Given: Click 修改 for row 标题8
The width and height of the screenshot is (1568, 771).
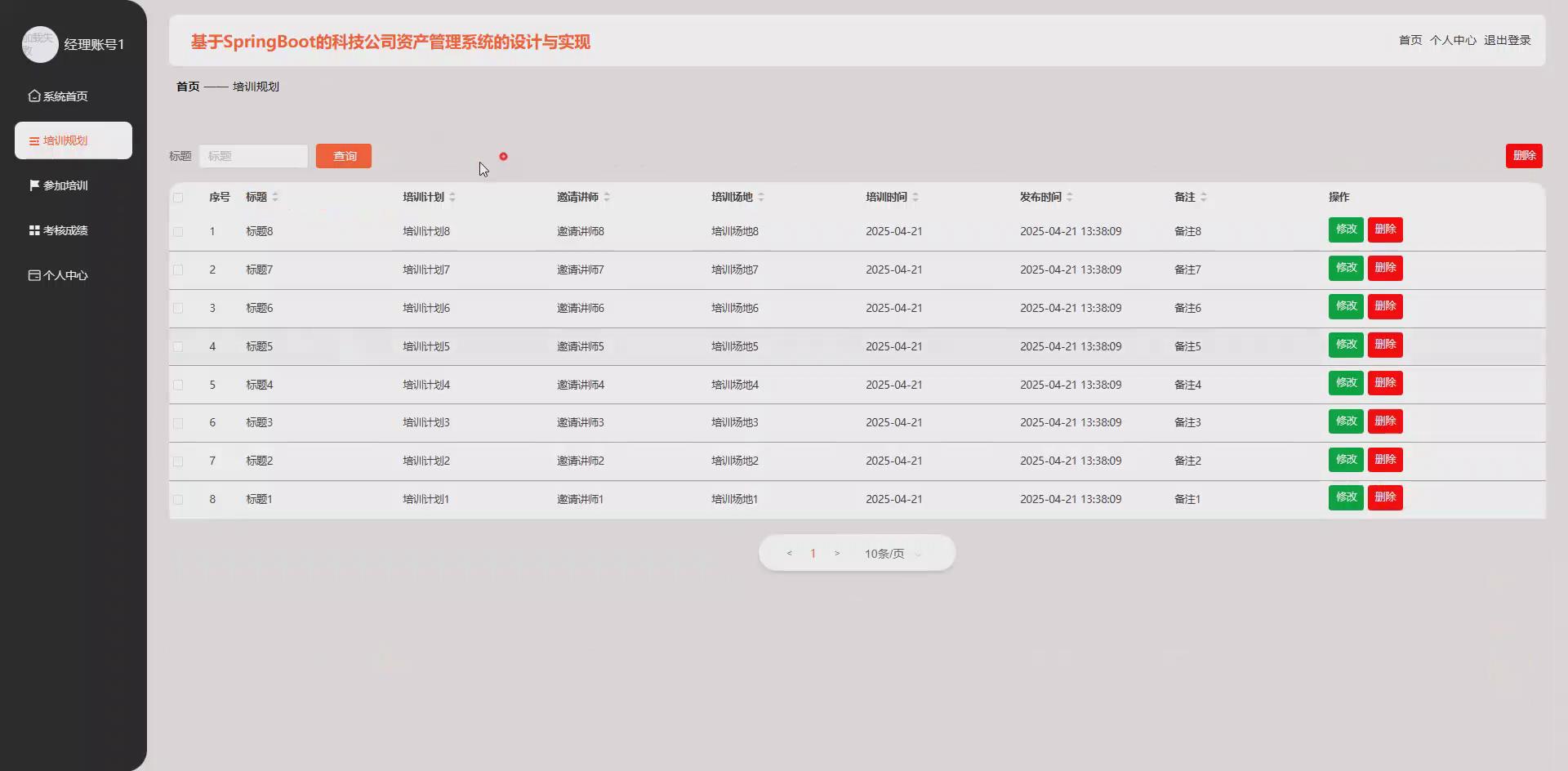Looking at the screenshot, I should click(x=1346, y=230).
